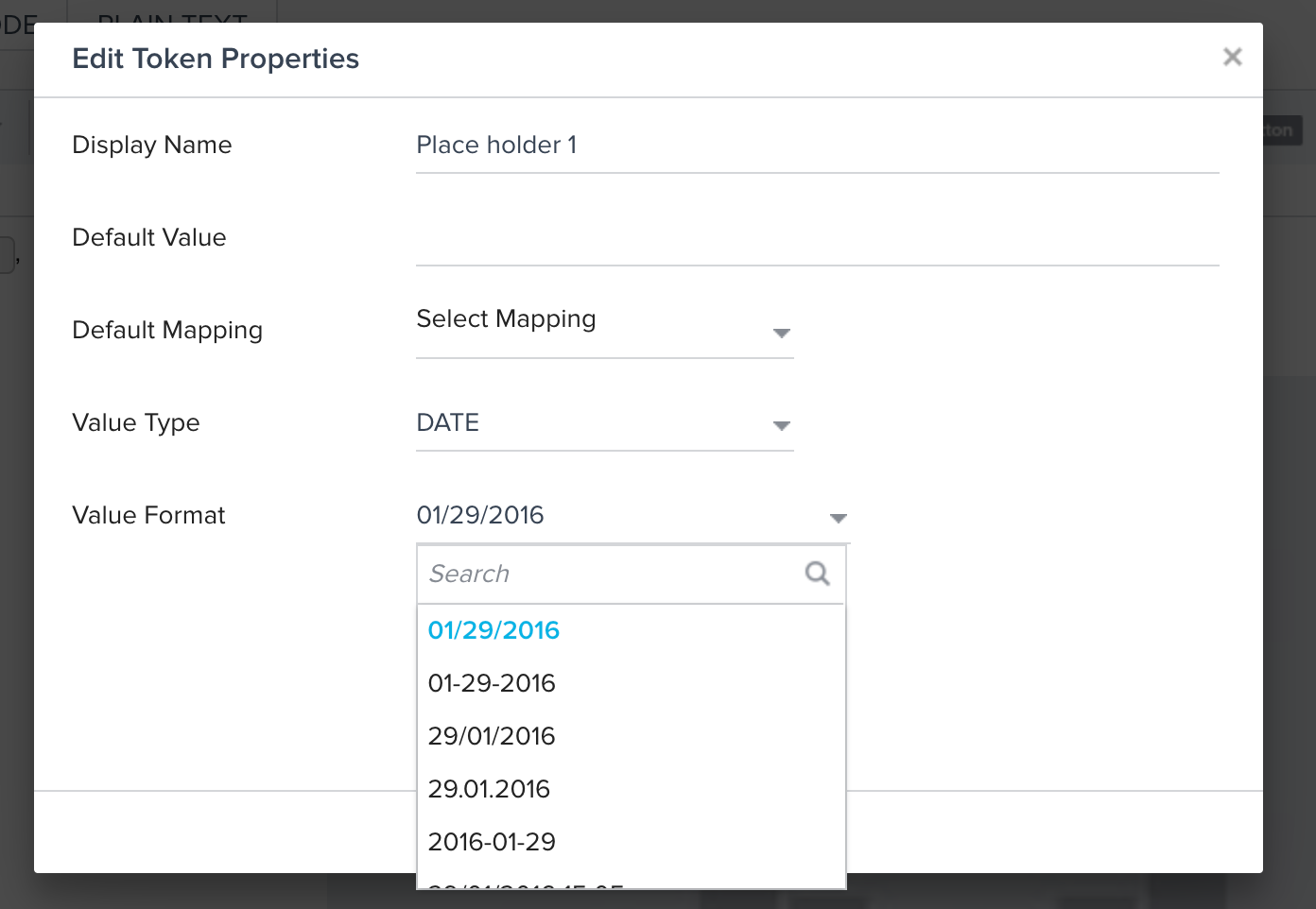Open the Value Type DATE dropdown
1316x909 pixels.
[x=604, y=423]
